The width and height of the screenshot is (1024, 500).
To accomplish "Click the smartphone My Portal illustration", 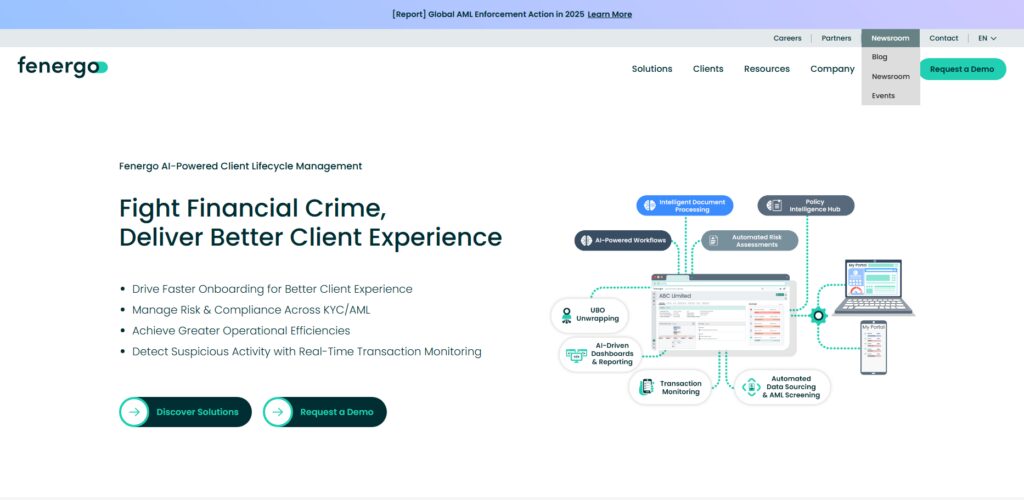I will point(873,347).
